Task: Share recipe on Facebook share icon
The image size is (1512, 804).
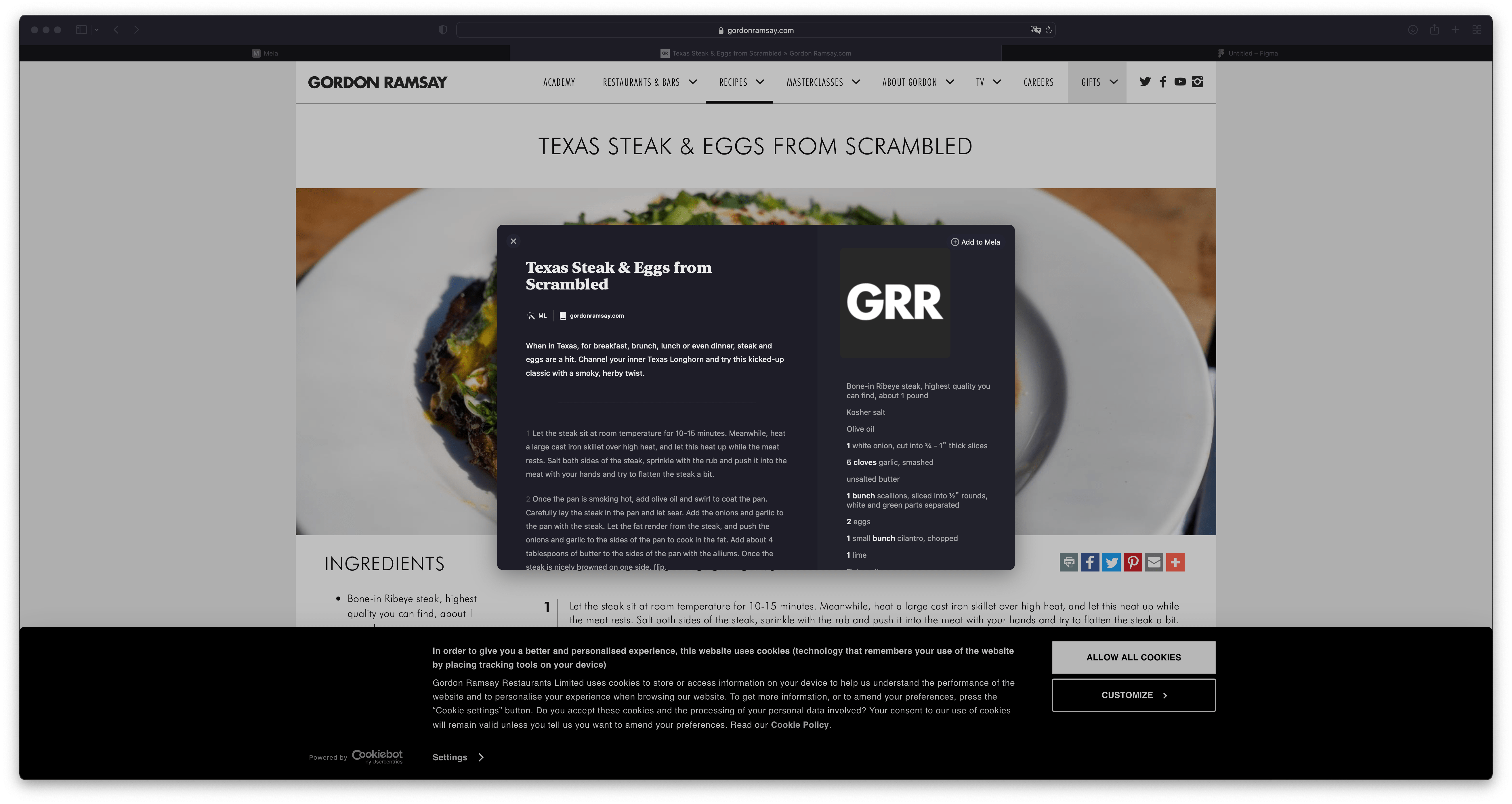Action: pyautogui.click(x=1090, y=563)
